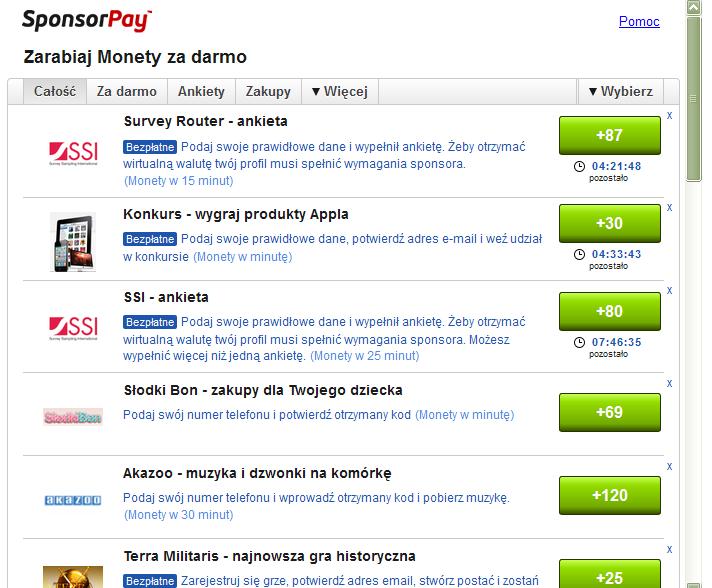Open the Zakupy tab
Screen dimensions: 712x588
click(268, 91)
